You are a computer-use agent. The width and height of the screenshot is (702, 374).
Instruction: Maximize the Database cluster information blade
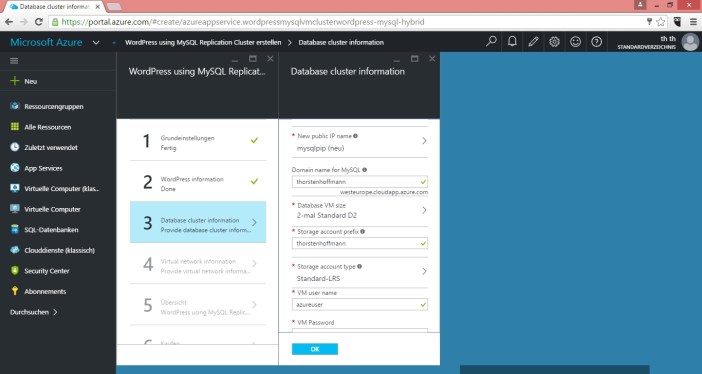tap(415, 59)
